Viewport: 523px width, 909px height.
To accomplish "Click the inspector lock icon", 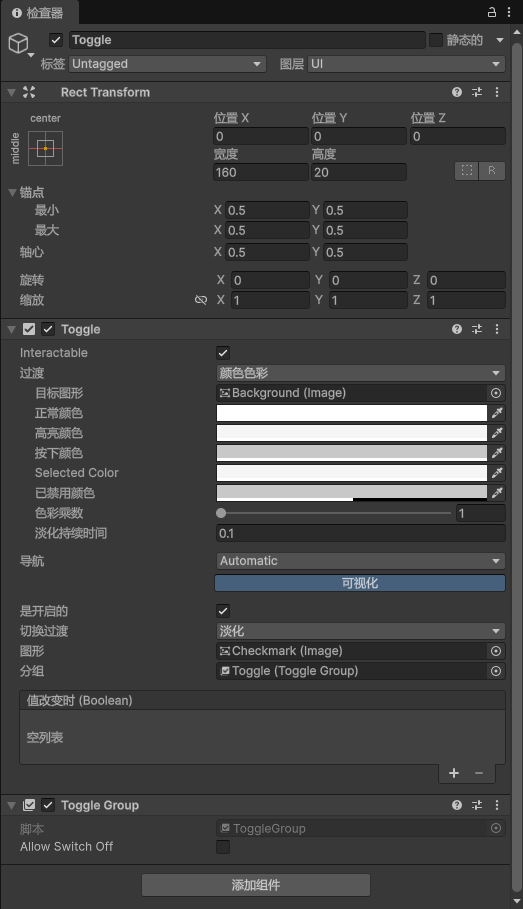I will point(492,12).
